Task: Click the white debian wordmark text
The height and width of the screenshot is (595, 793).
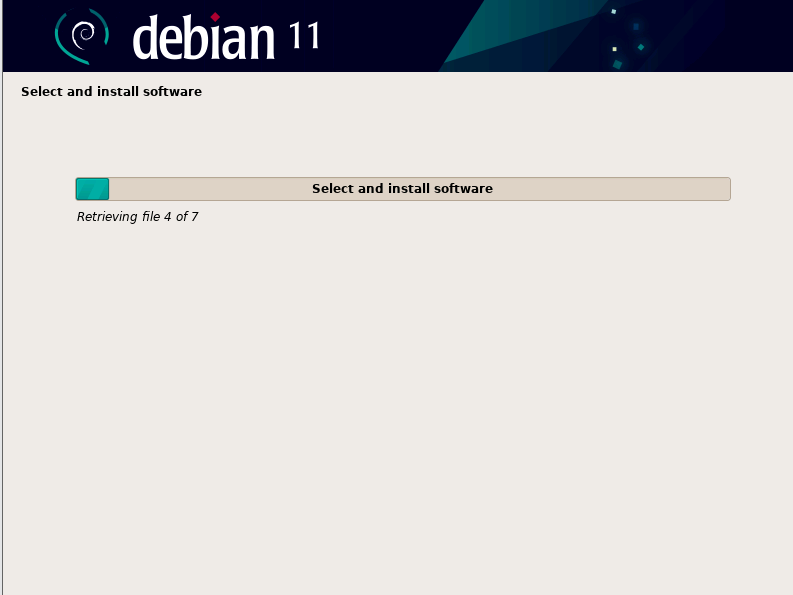Action: pyautogui.click(x=203, y=40)
